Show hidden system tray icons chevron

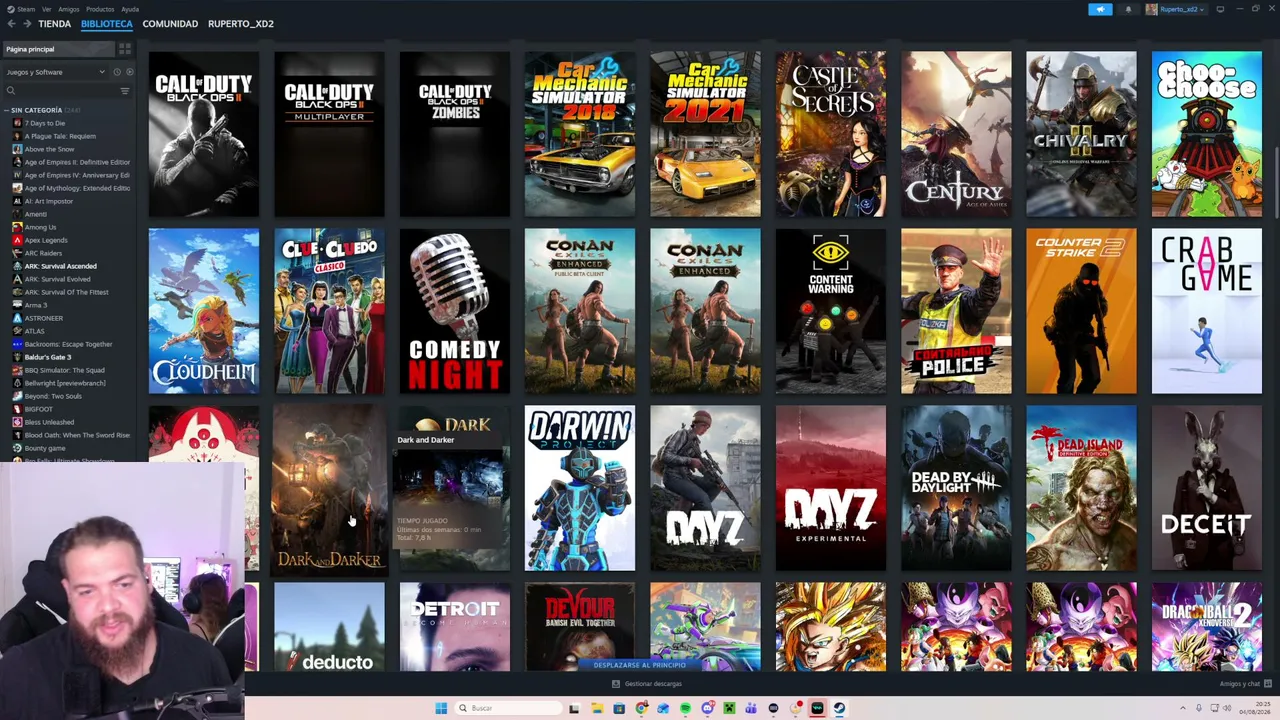1183,708
